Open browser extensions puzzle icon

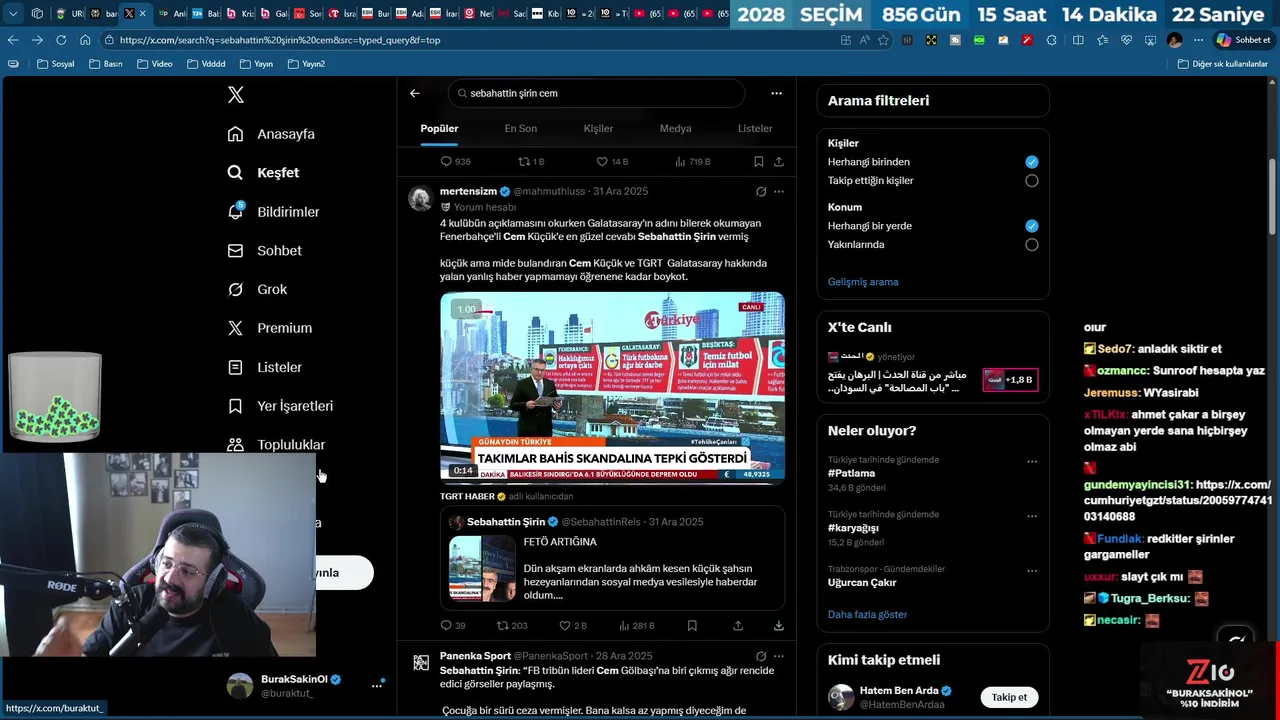(x=1051, y=40)
